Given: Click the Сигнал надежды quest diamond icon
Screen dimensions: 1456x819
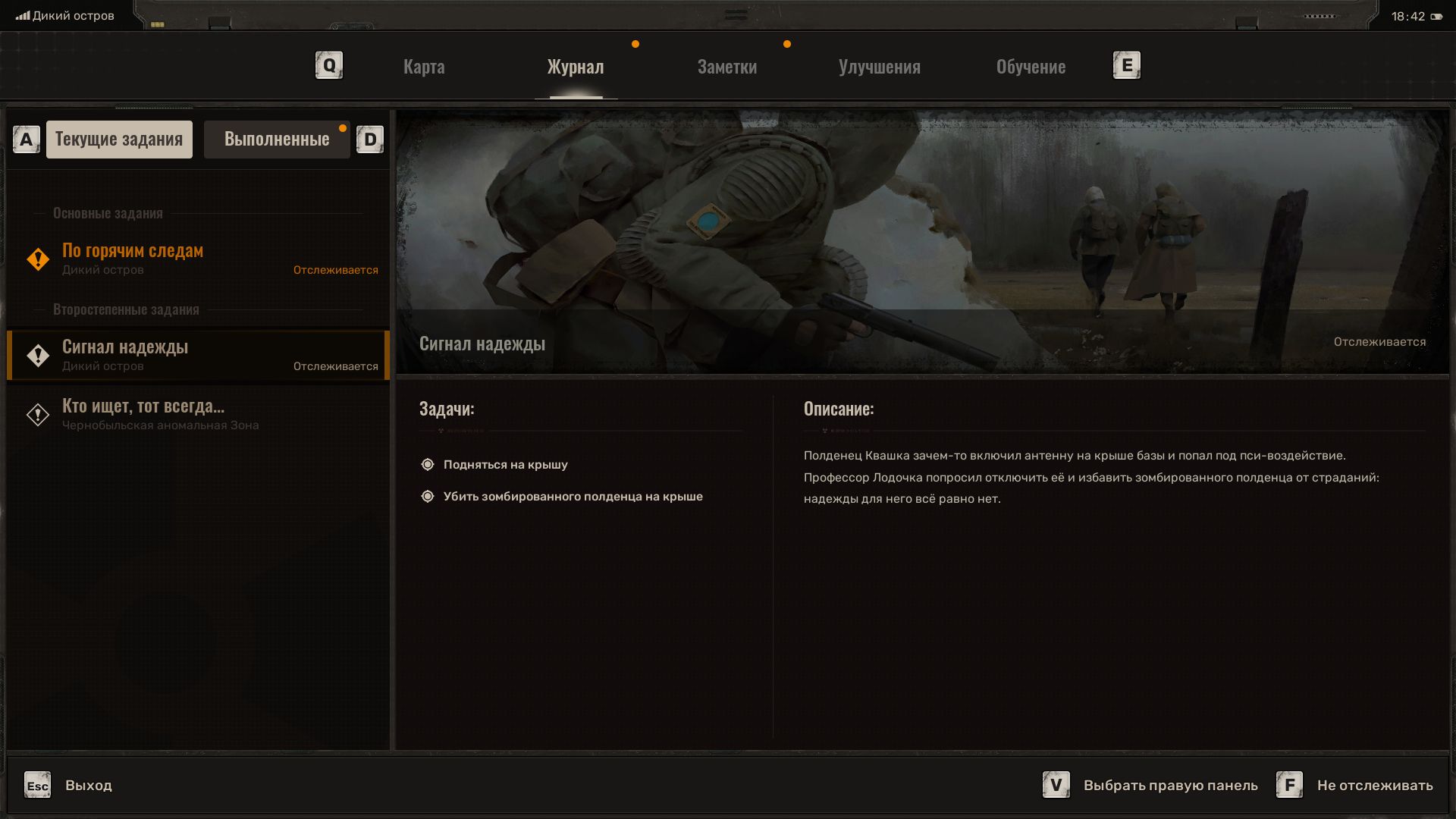Looking at the screenshot, I should pyautogui.click(x=38, y=355).
